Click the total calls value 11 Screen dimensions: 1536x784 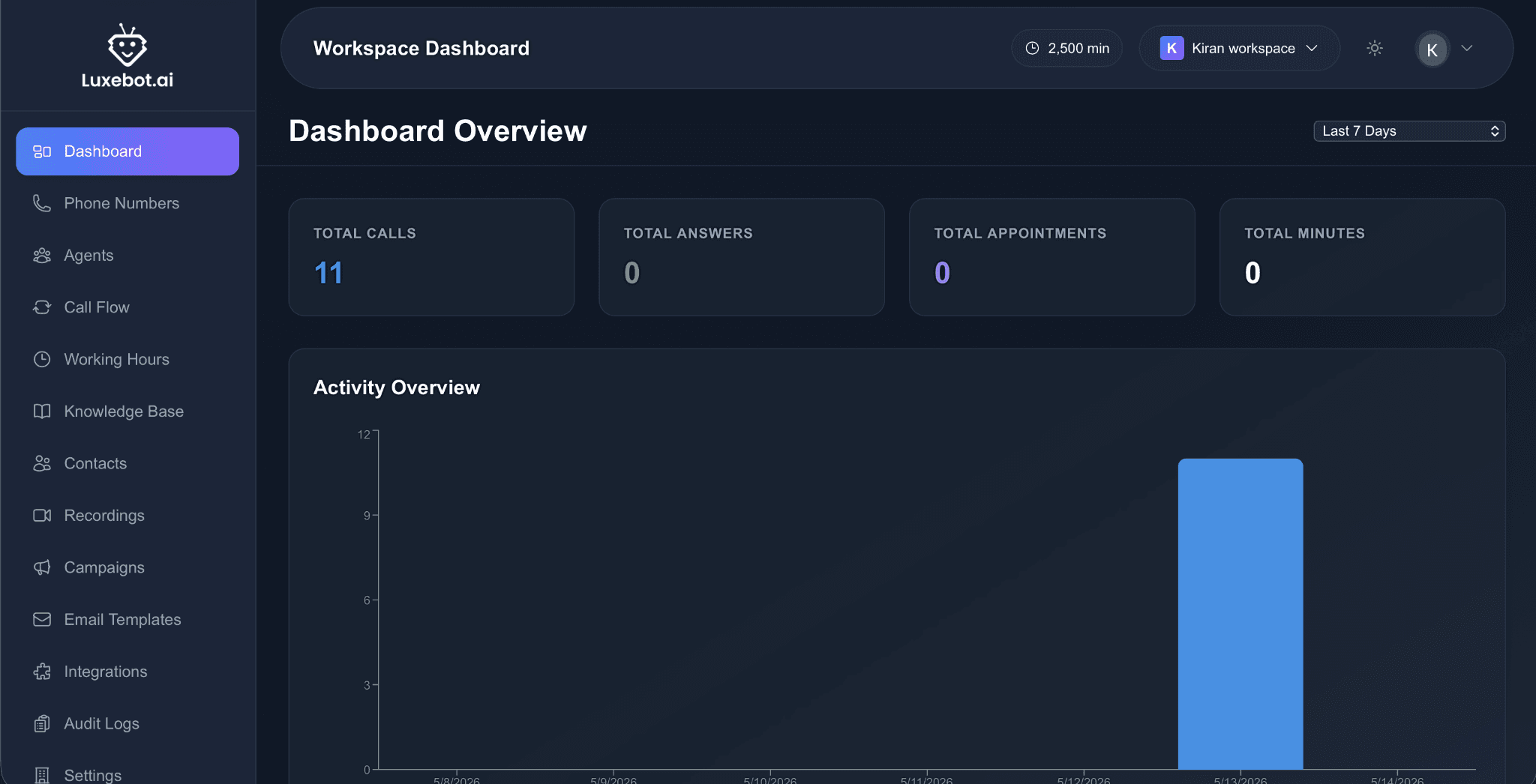pyautogui.click(x=328, y=273)
